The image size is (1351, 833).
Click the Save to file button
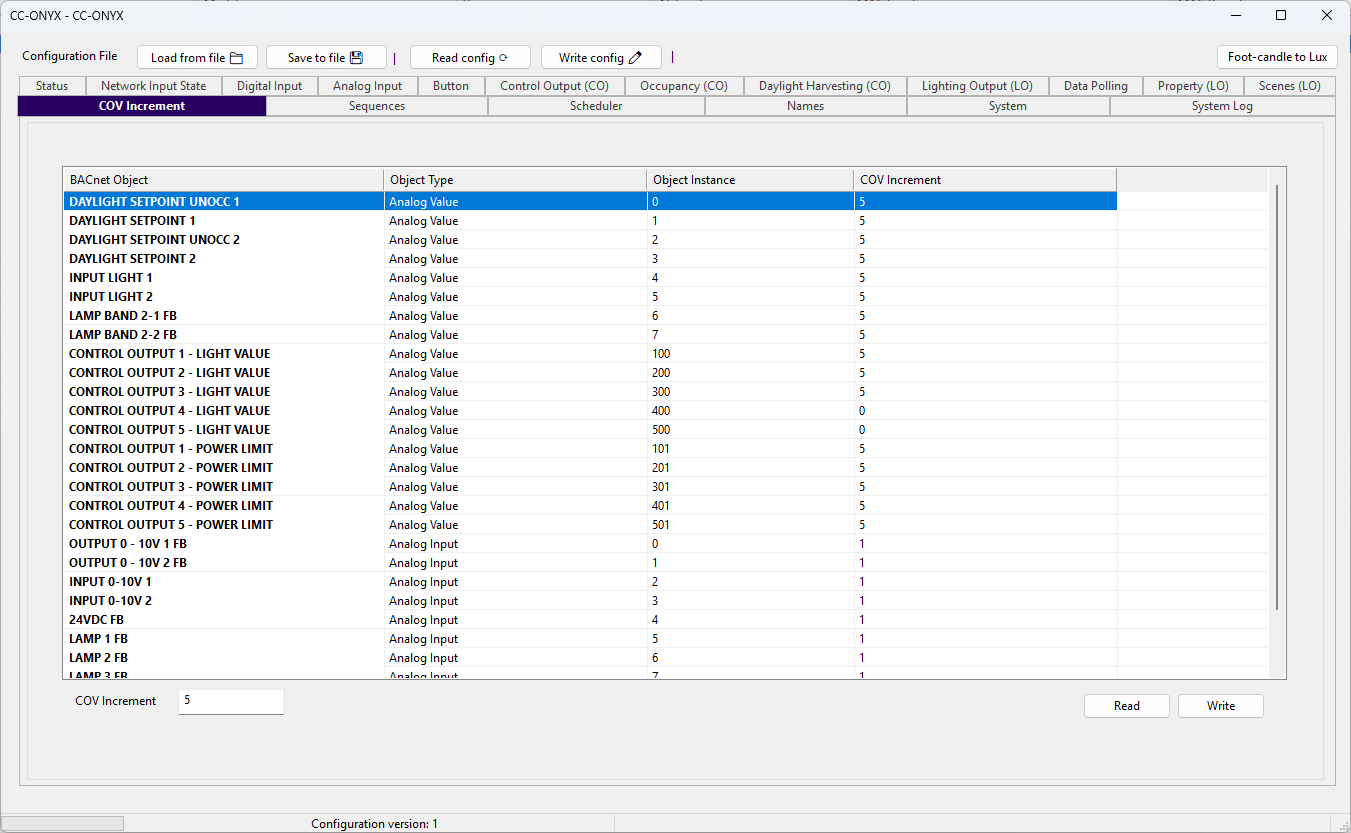pos(326,58)
